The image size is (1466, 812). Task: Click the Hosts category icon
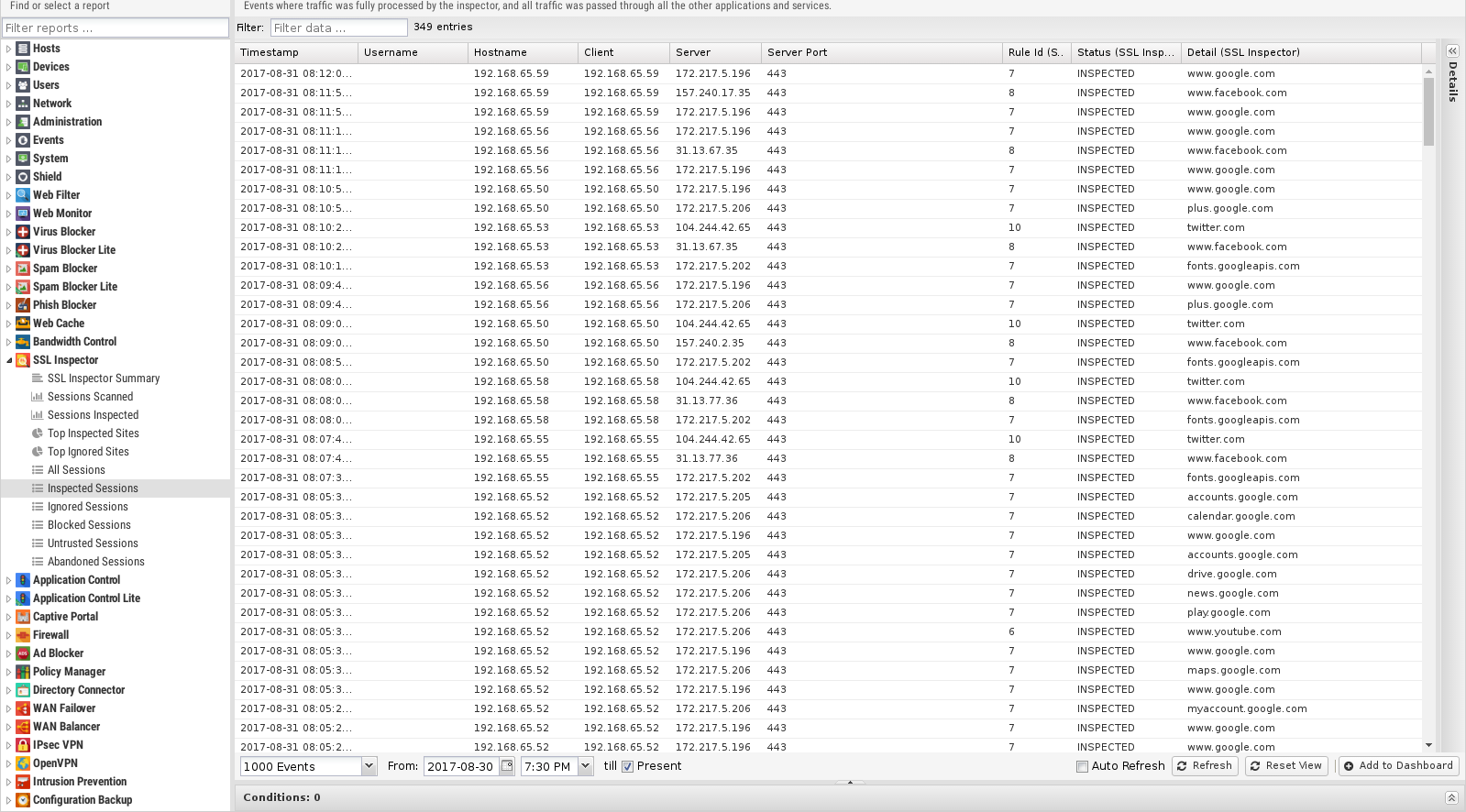coord(23,49)
